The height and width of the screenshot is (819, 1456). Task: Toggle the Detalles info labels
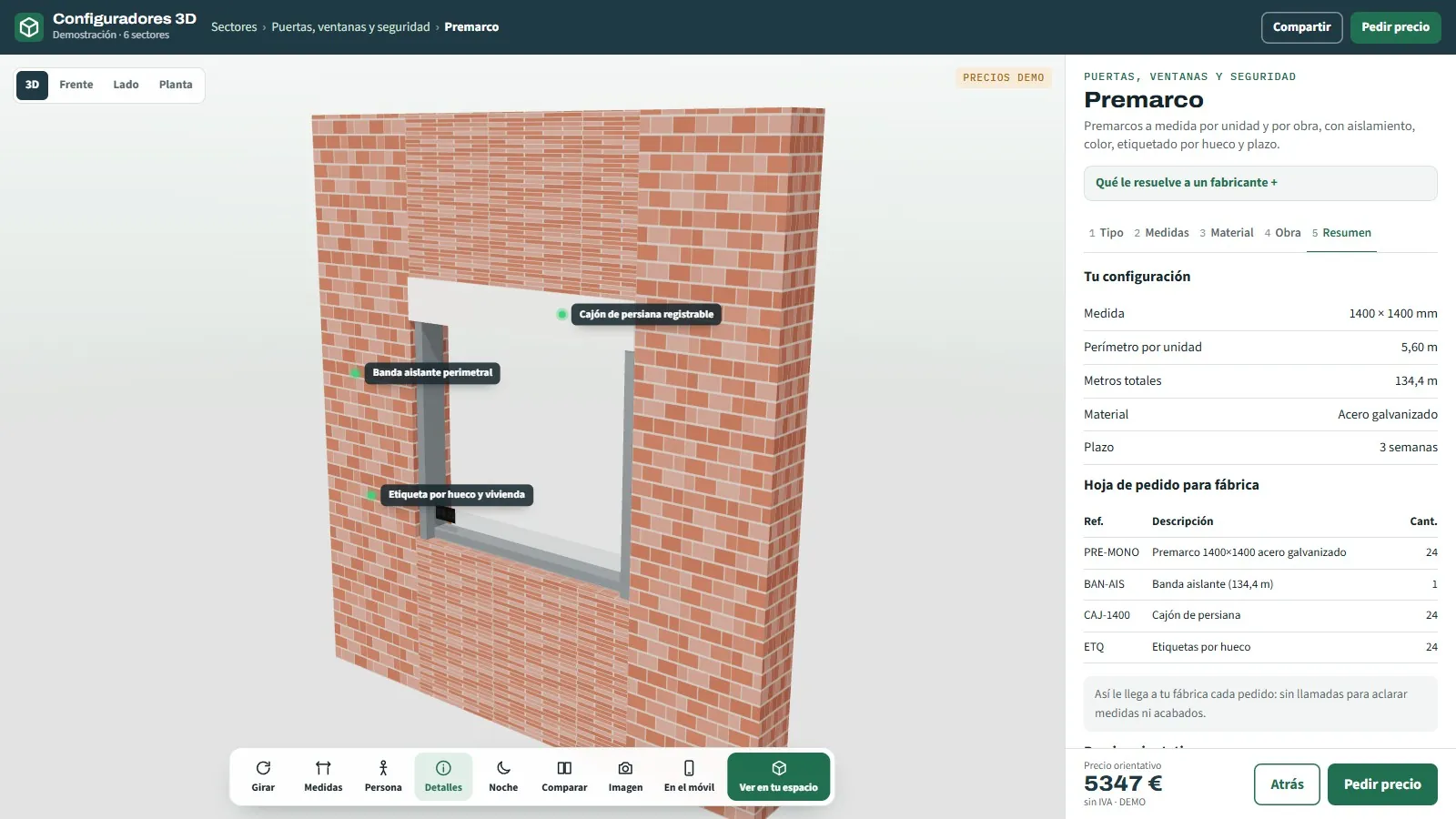[443, 777]
